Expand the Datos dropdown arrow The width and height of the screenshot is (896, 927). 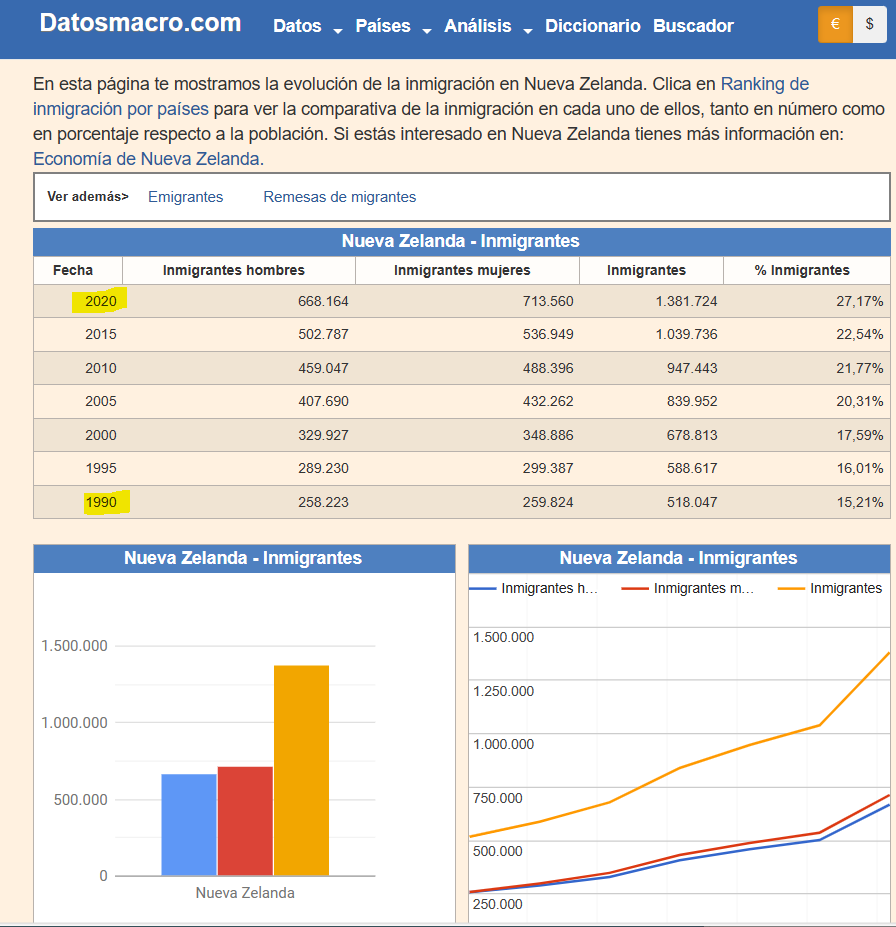point(338,31)
